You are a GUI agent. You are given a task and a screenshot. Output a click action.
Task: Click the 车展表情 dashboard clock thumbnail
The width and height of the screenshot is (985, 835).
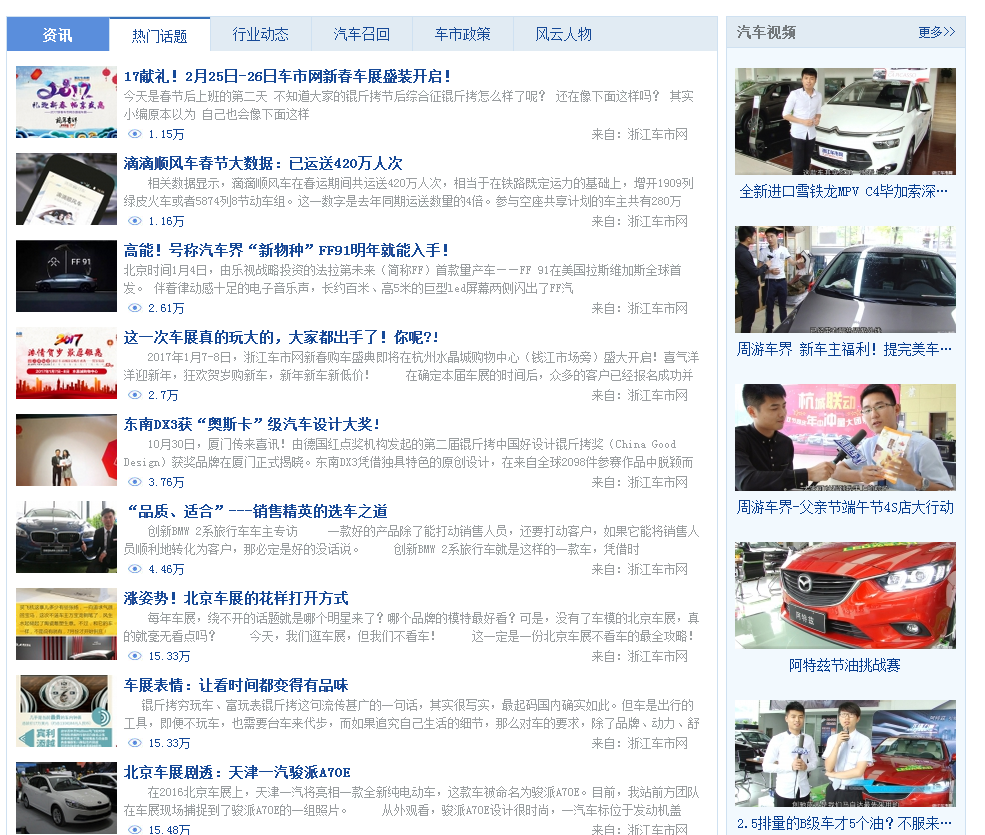(67, 711)
